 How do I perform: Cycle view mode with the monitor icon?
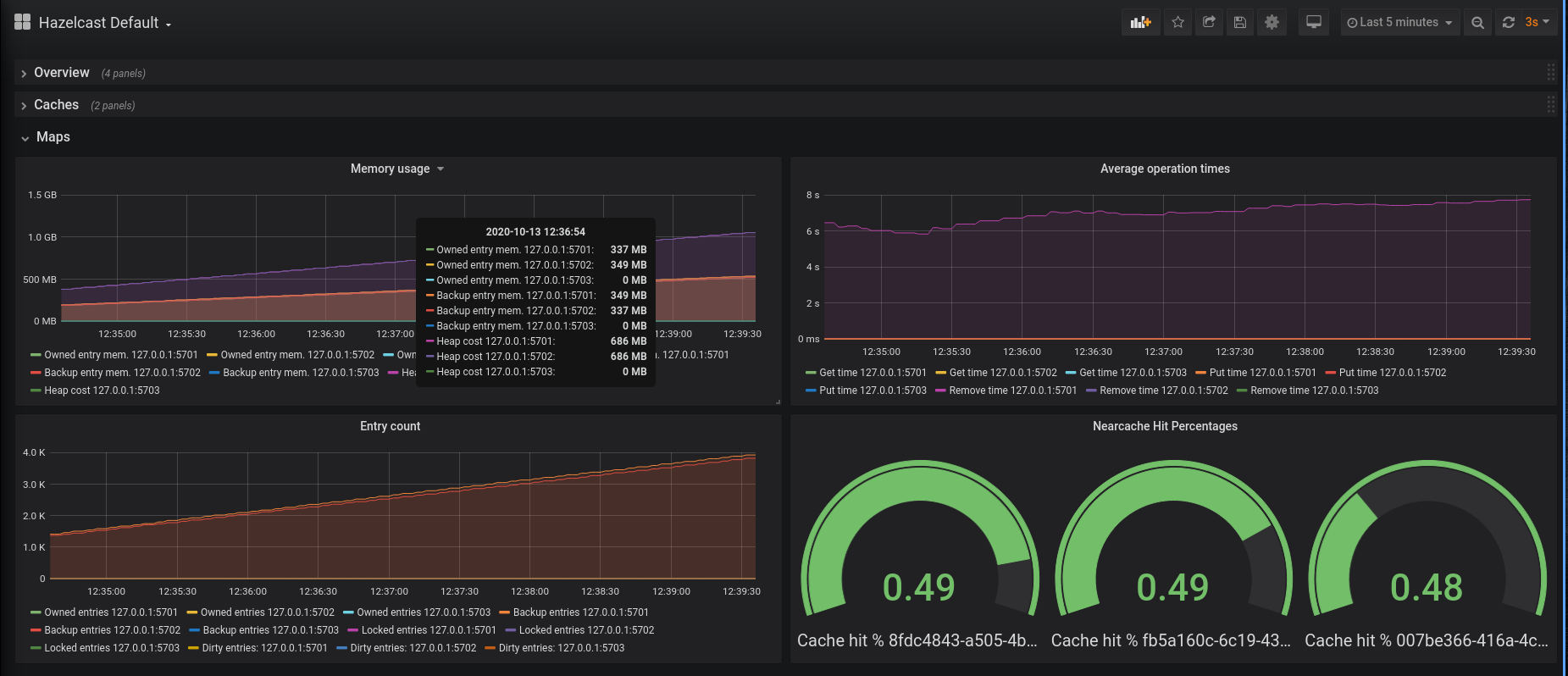pos(1314,23)
